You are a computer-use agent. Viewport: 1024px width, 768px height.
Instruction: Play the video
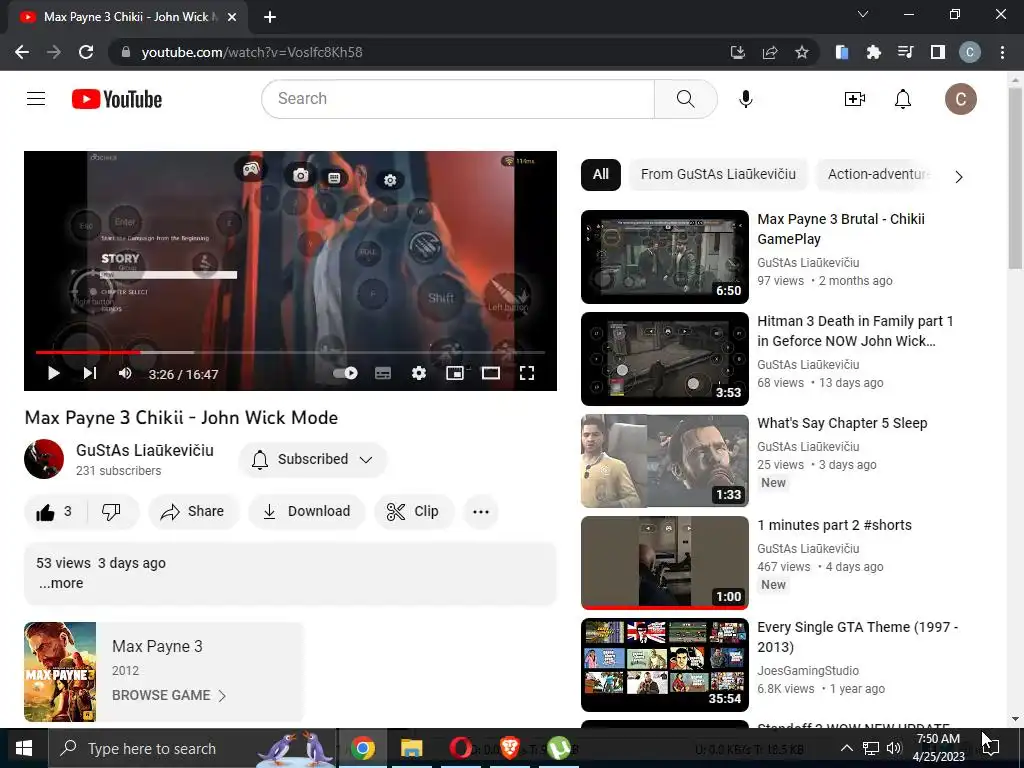point(54,373)
